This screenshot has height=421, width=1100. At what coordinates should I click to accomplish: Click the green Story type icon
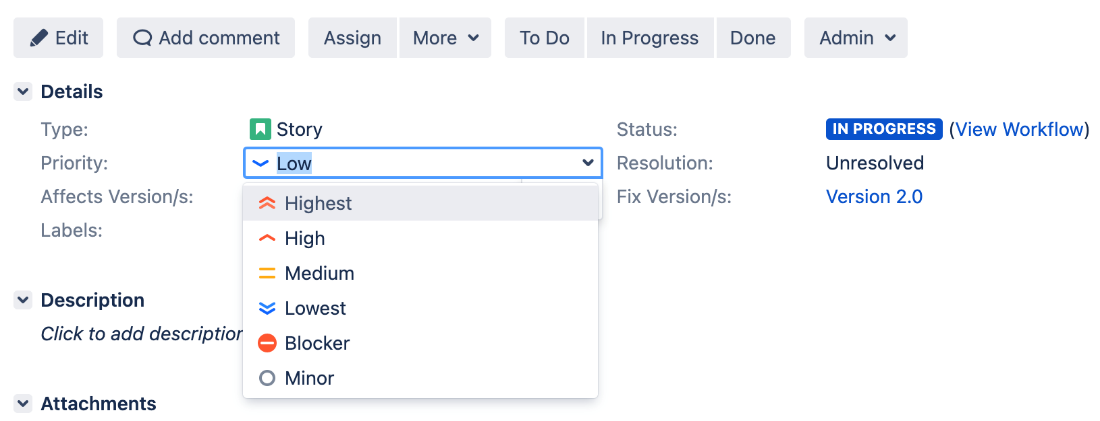tap(260, 129)
